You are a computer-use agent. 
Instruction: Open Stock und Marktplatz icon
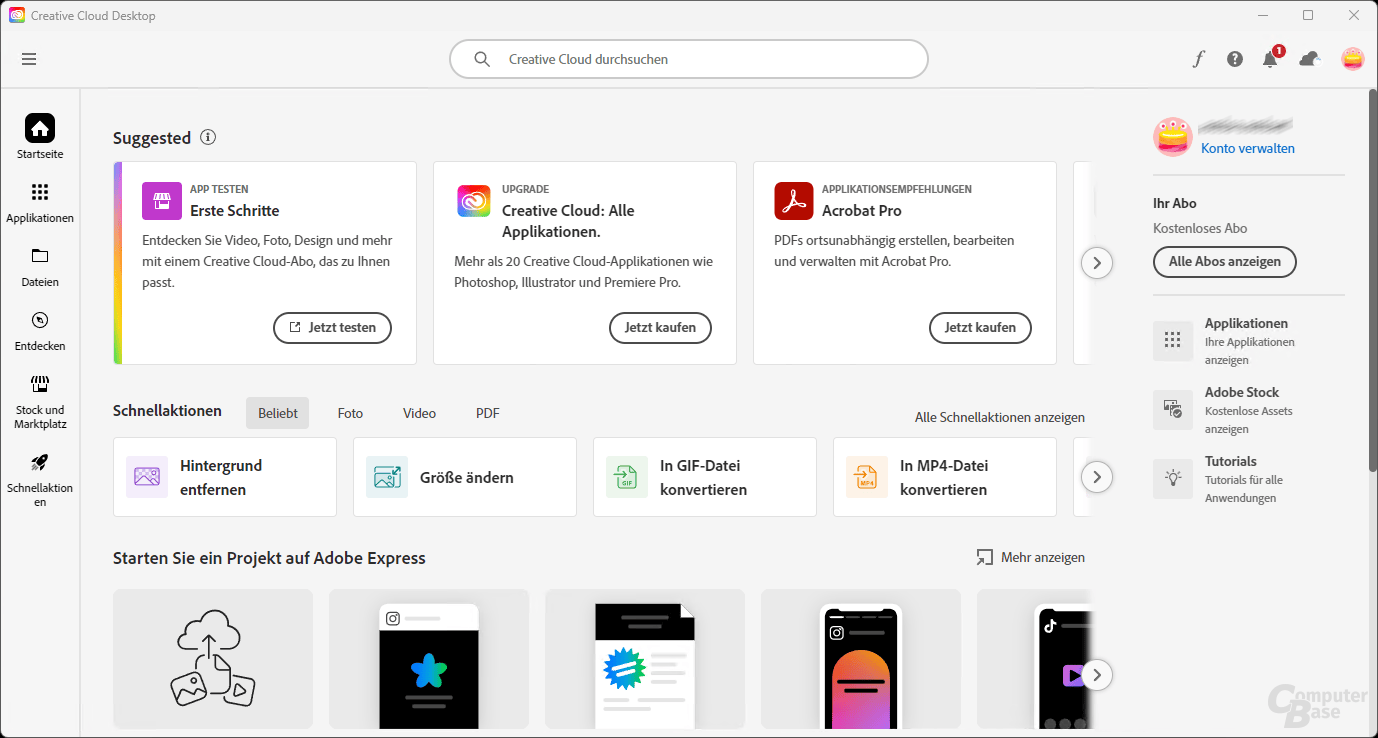pos(40,384)
